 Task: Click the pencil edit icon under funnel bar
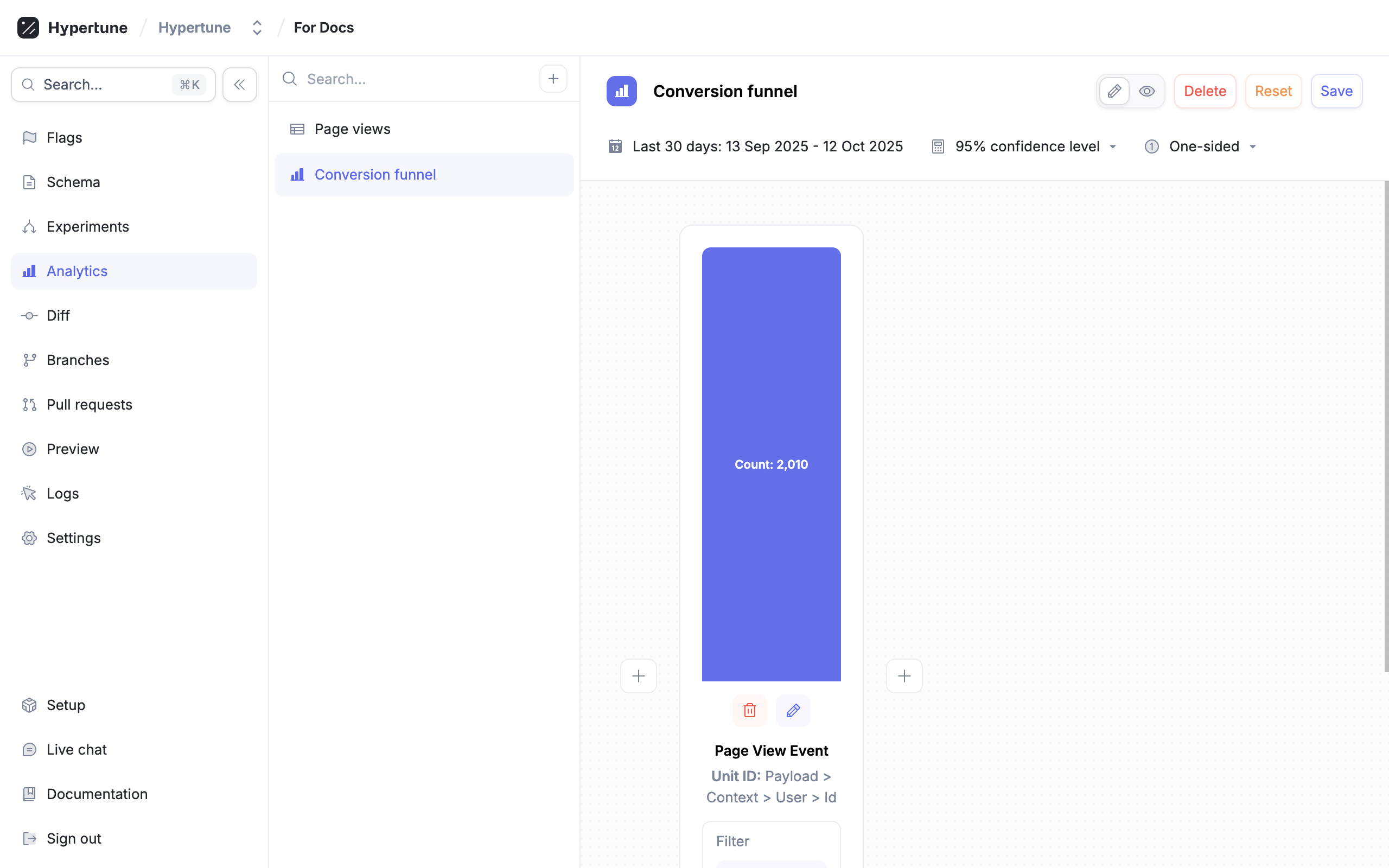(793, 710)
